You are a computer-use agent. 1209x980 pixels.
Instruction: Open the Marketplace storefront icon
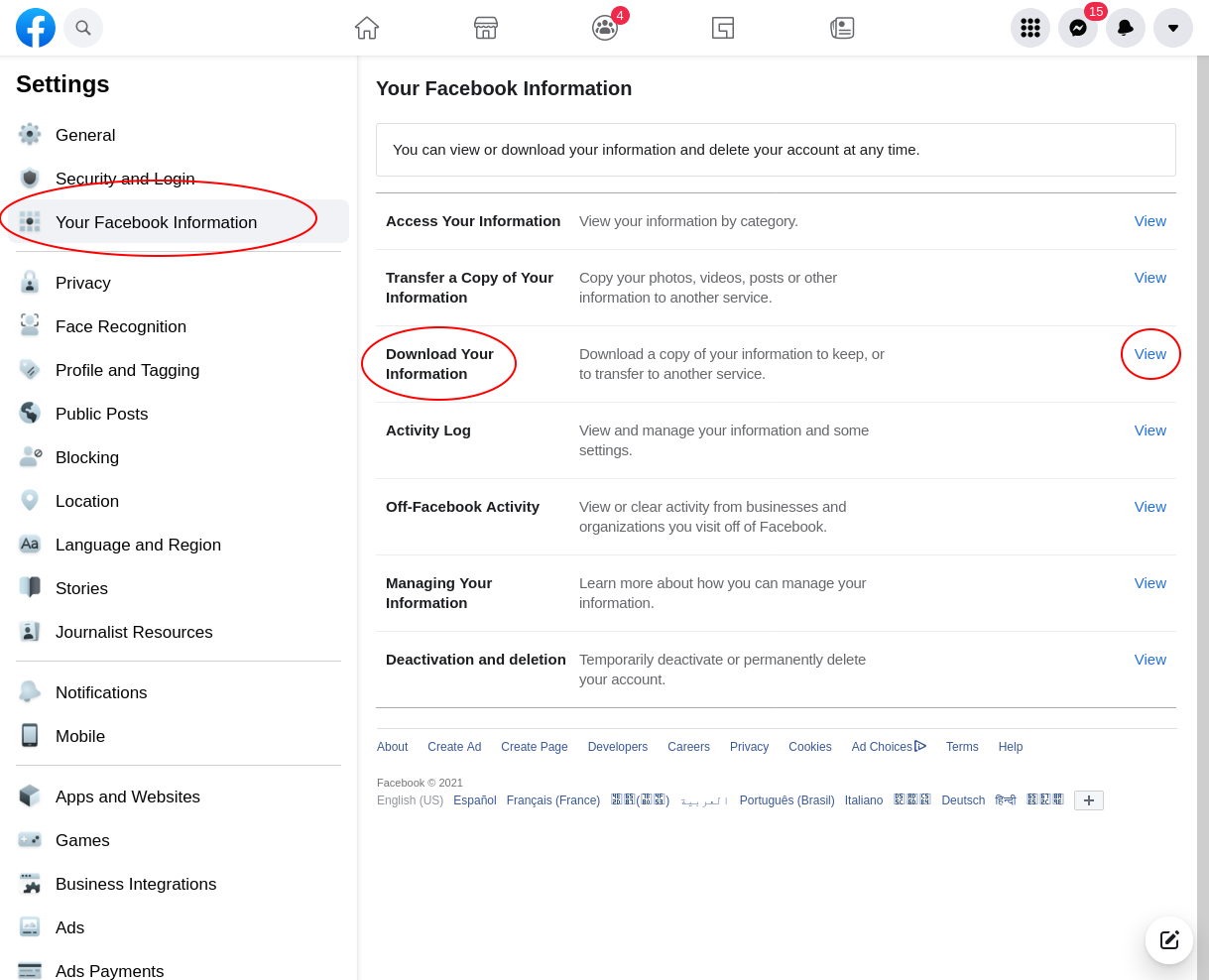pos(486,28)
